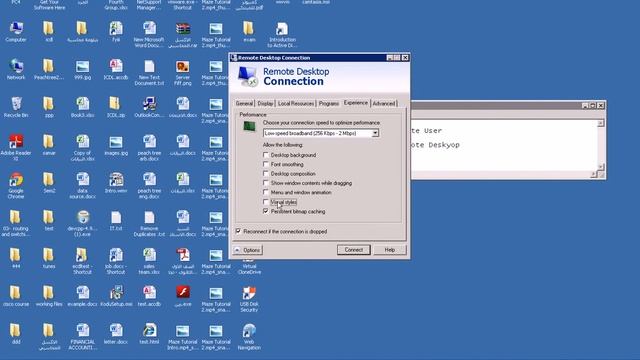The width and height of the screenshot is (640, 360).
Task: Select the Intro.wmv video icon
Action: 116,183
